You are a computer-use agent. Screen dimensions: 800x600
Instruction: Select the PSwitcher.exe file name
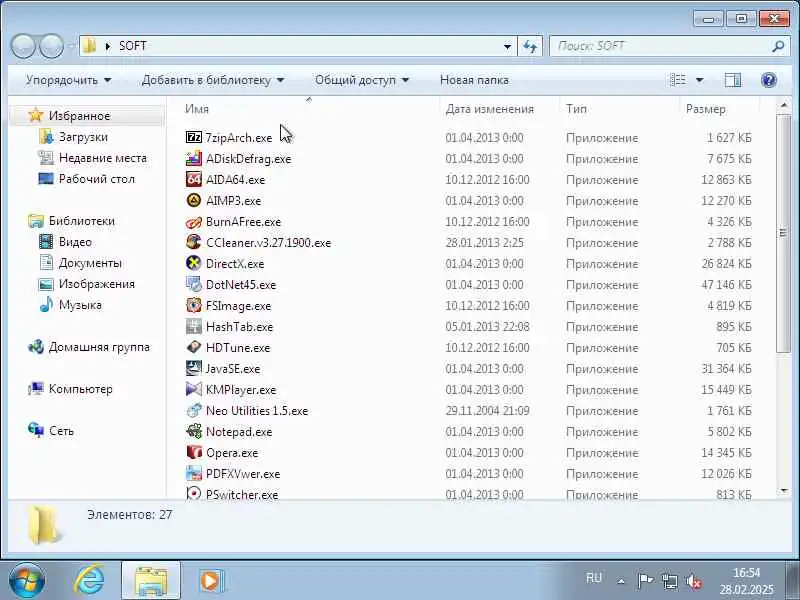(x=242, y=494)
